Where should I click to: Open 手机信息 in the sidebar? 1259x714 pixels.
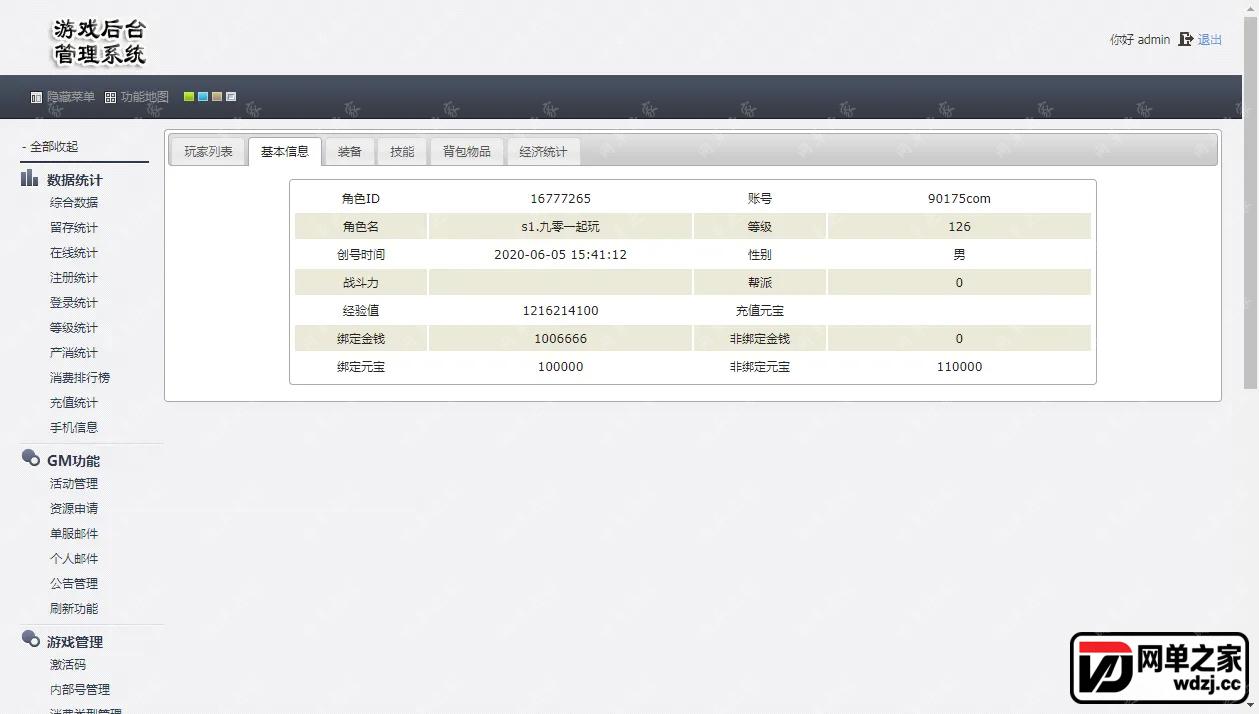click(74, 427)
